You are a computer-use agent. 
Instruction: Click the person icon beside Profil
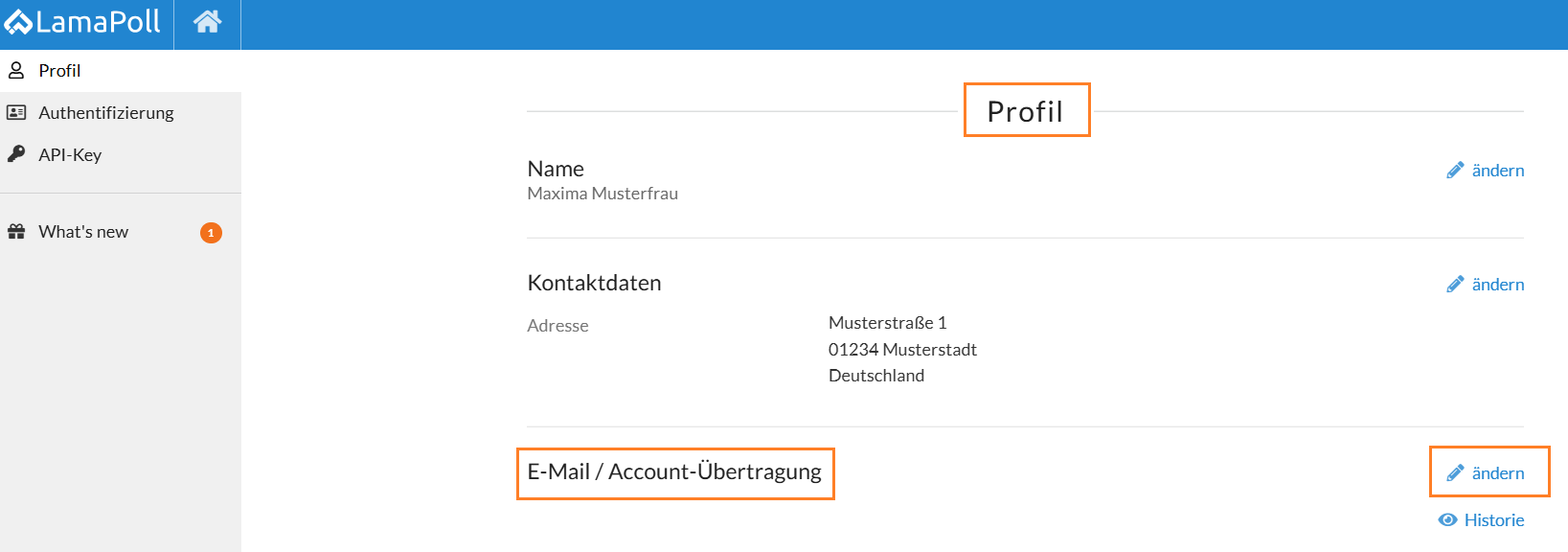click(x=16, y=71)
